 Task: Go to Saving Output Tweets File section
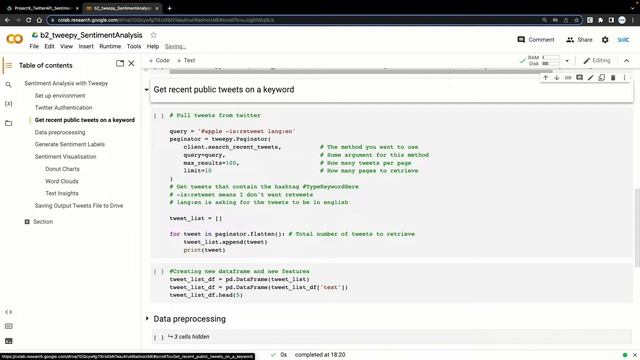pyautogui.click(x=79, y=206)
